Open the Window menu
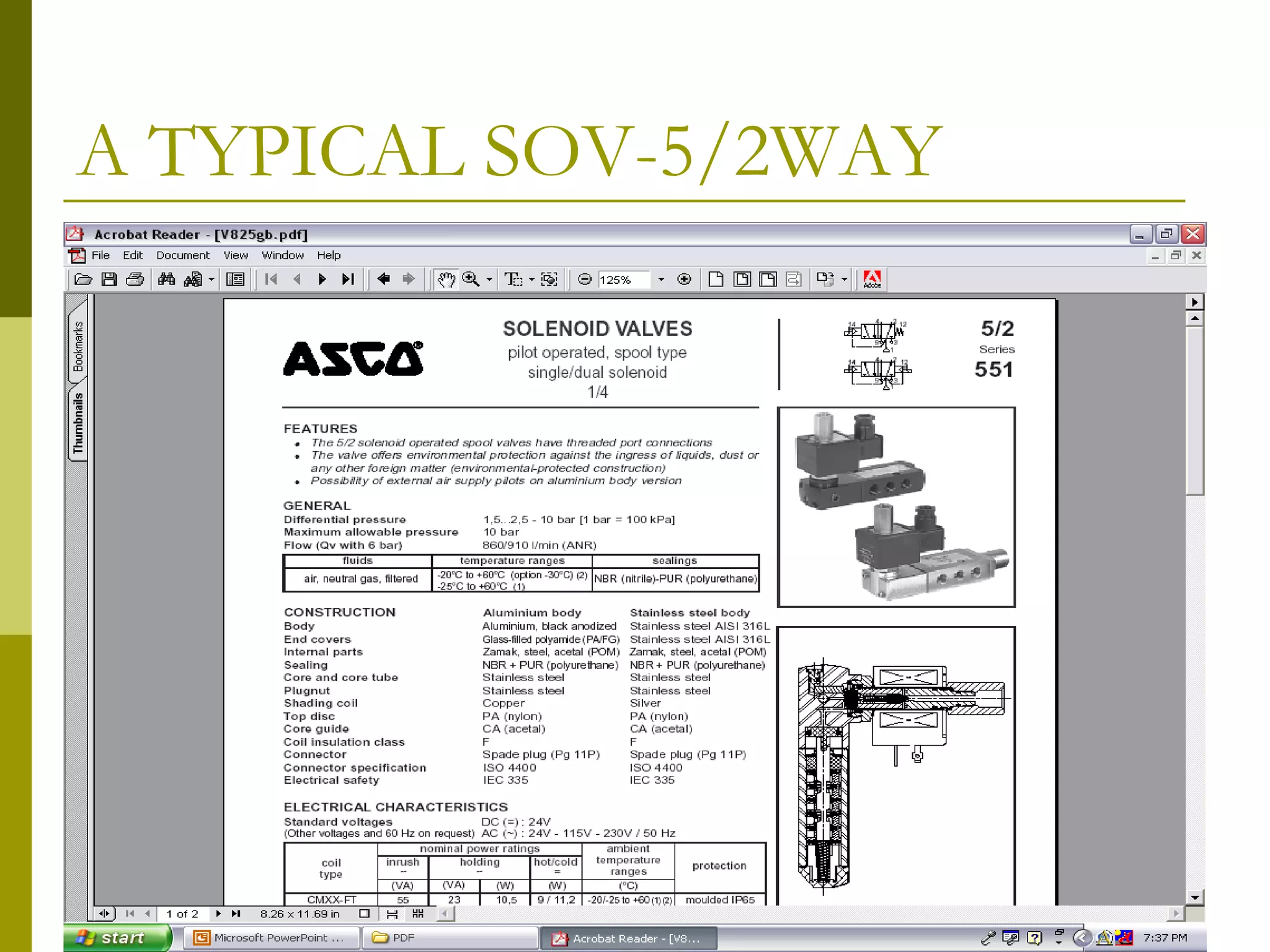This screenshot has width=1270, height=952. pos(283,255)
